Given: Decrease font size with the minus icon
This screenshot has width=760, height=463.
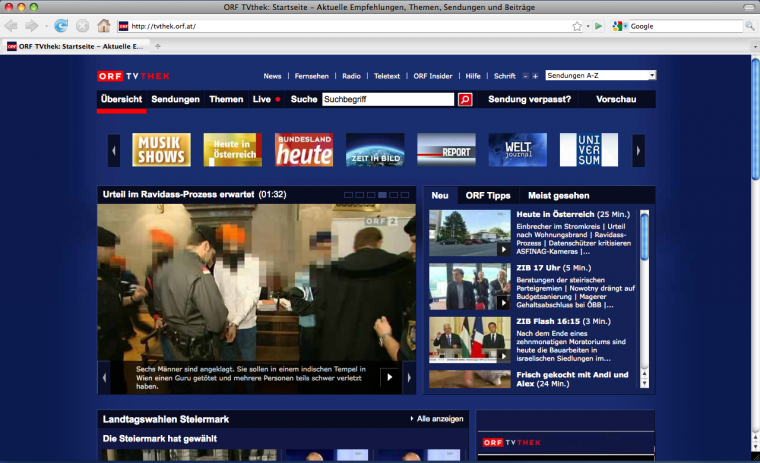Looking at the screenshot, I should 525,76.
